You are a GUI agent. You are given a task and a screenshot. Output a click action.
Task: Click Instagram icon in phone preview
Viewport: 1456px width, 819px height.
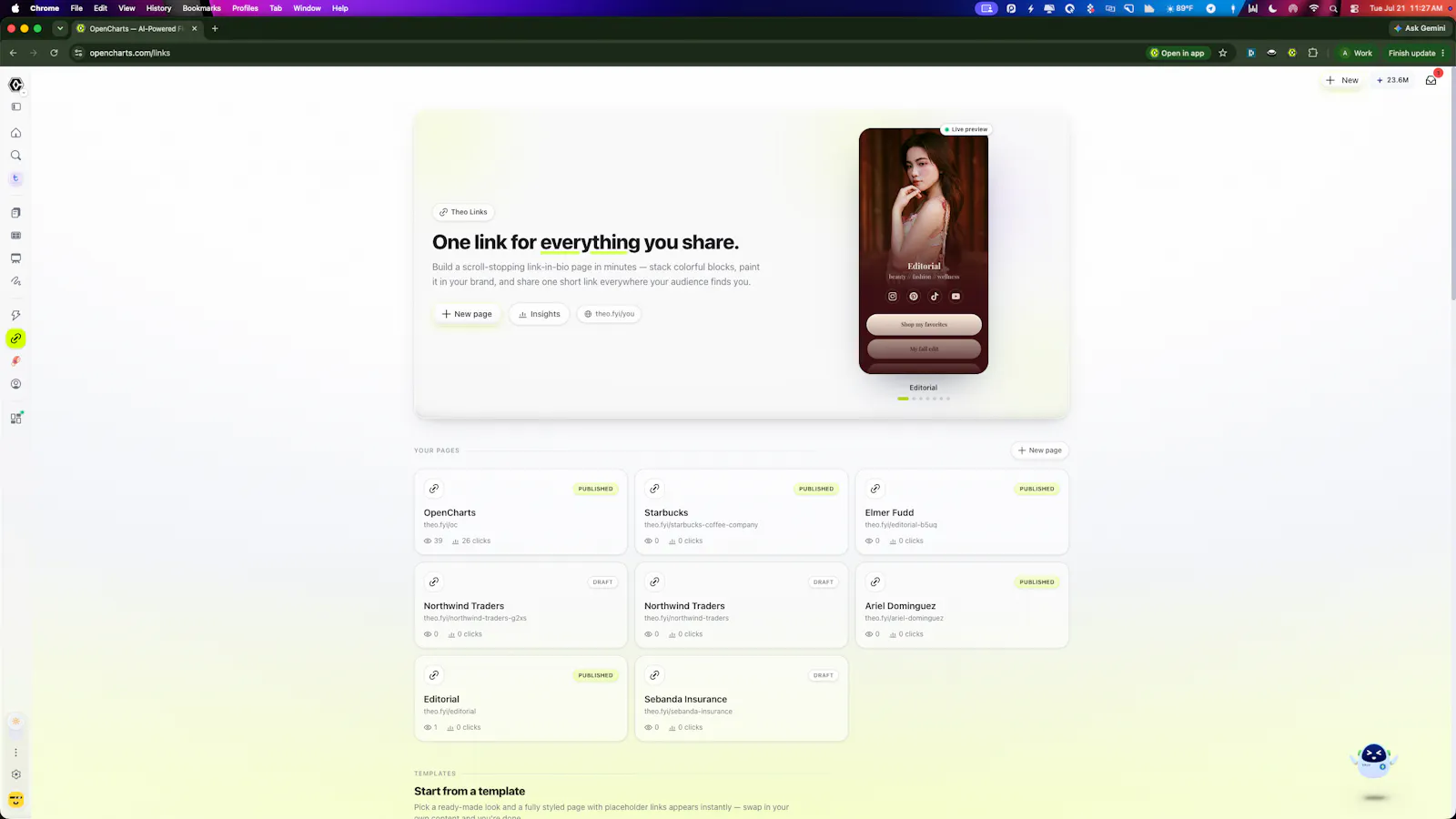pos(892,297)
